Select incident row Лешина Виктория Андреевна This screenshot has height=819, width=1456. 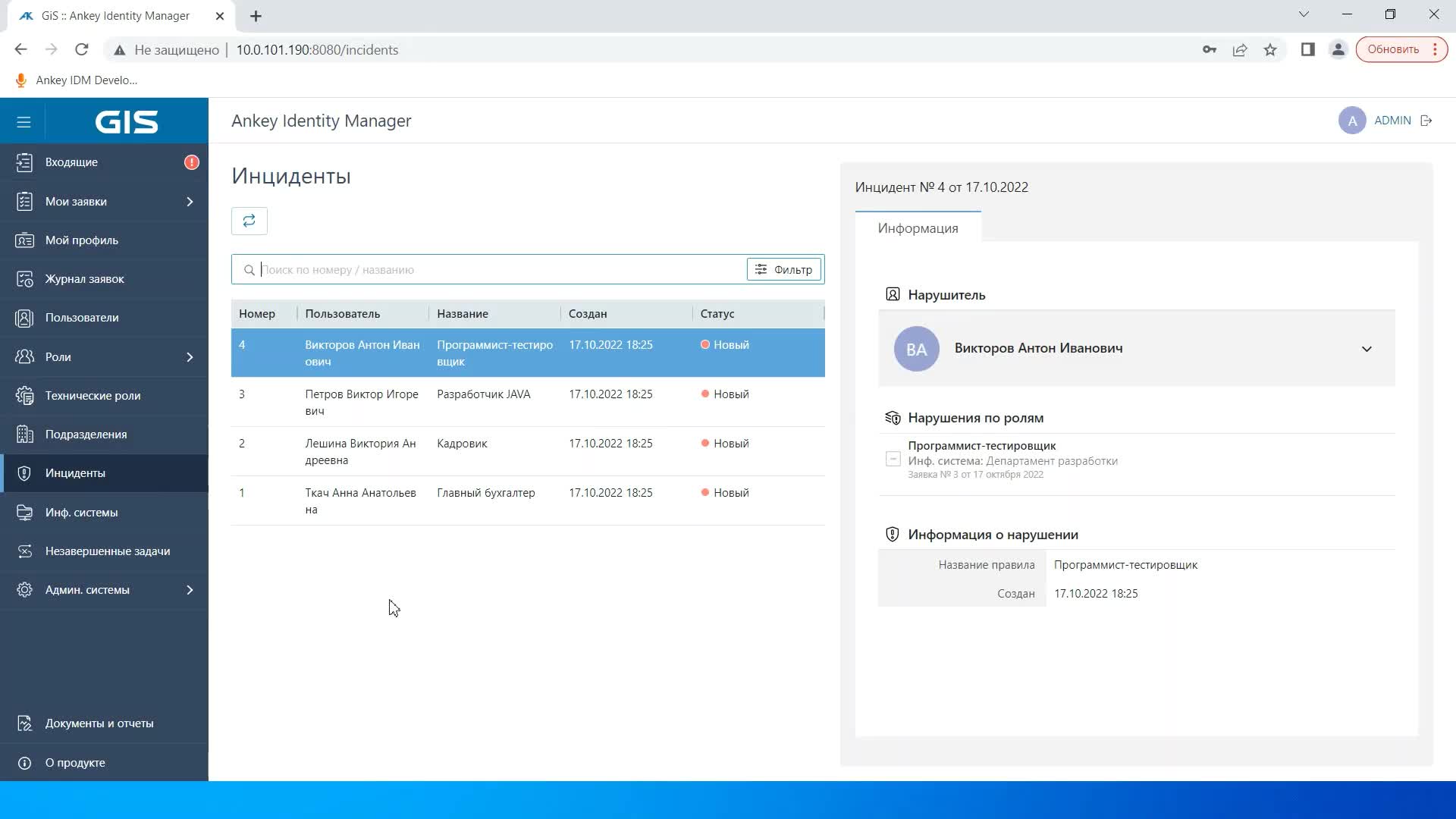tap(528, 452)
